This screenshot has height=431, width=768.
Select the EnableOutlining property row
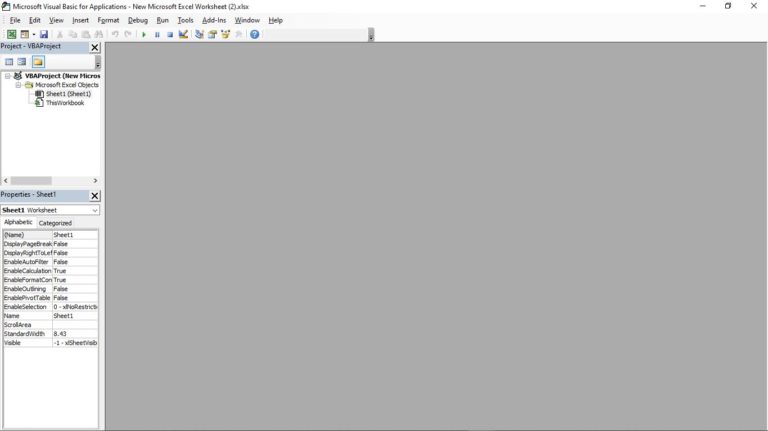coord(50,289)
